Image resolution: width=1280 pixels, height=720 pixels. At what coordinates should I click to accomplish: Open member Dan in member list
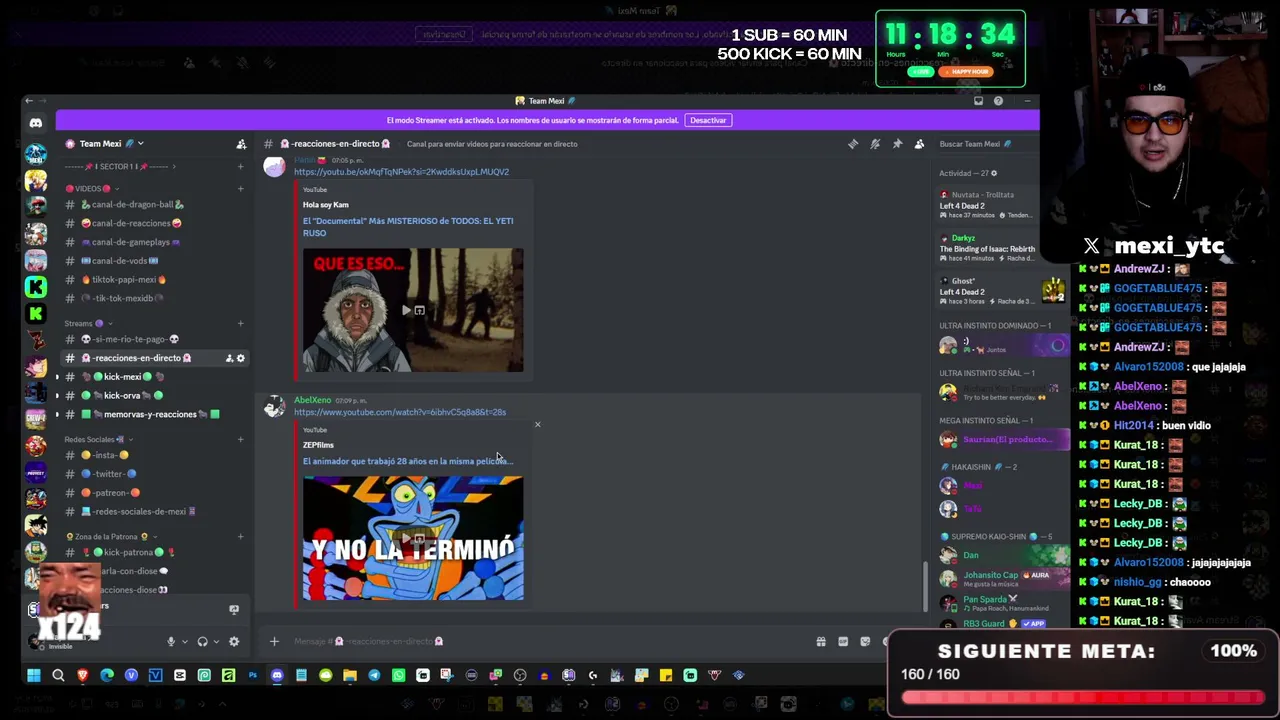coord(1002,556)
